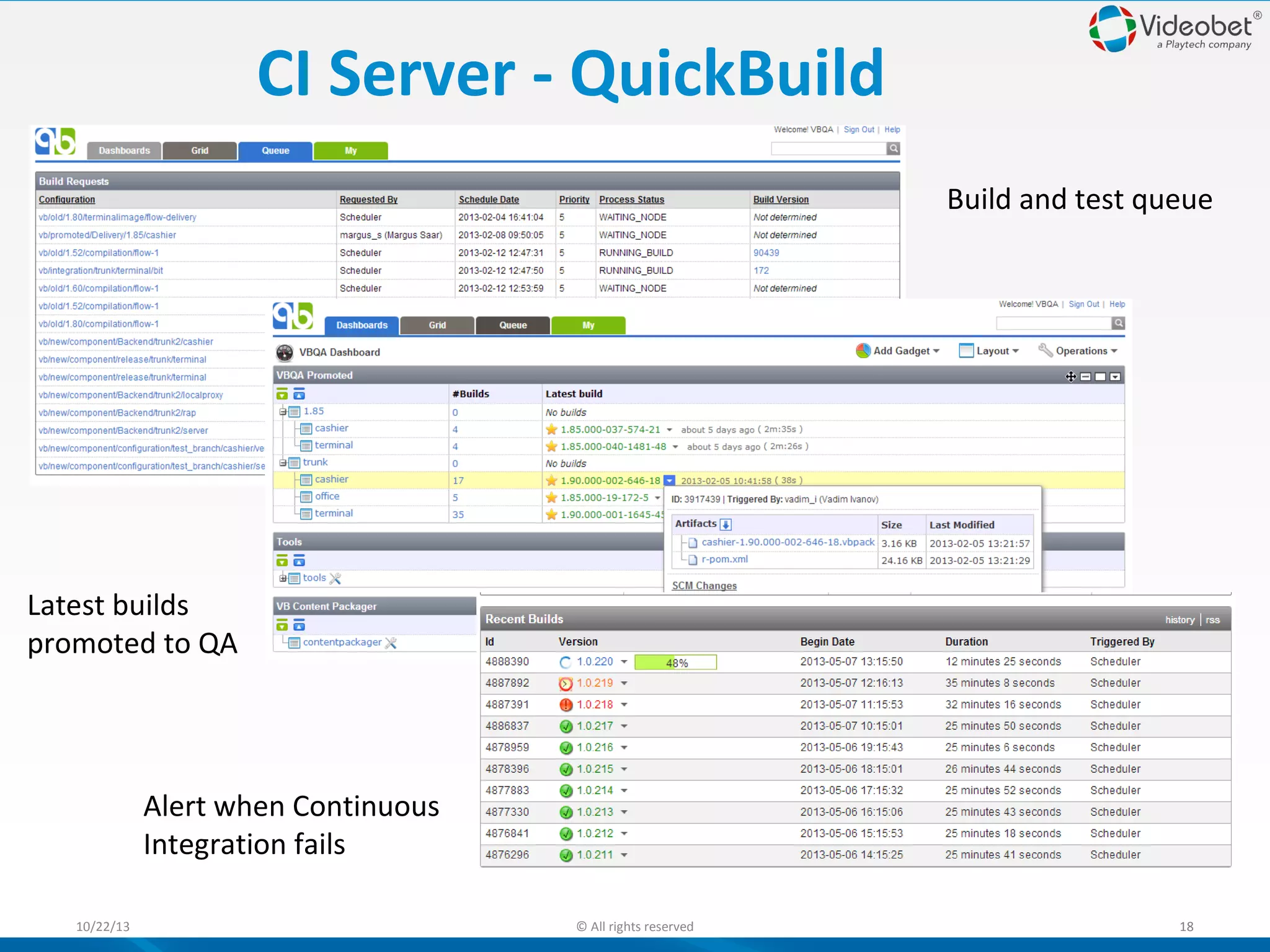Click Sign Out in the Queue window

pos(859,130)
